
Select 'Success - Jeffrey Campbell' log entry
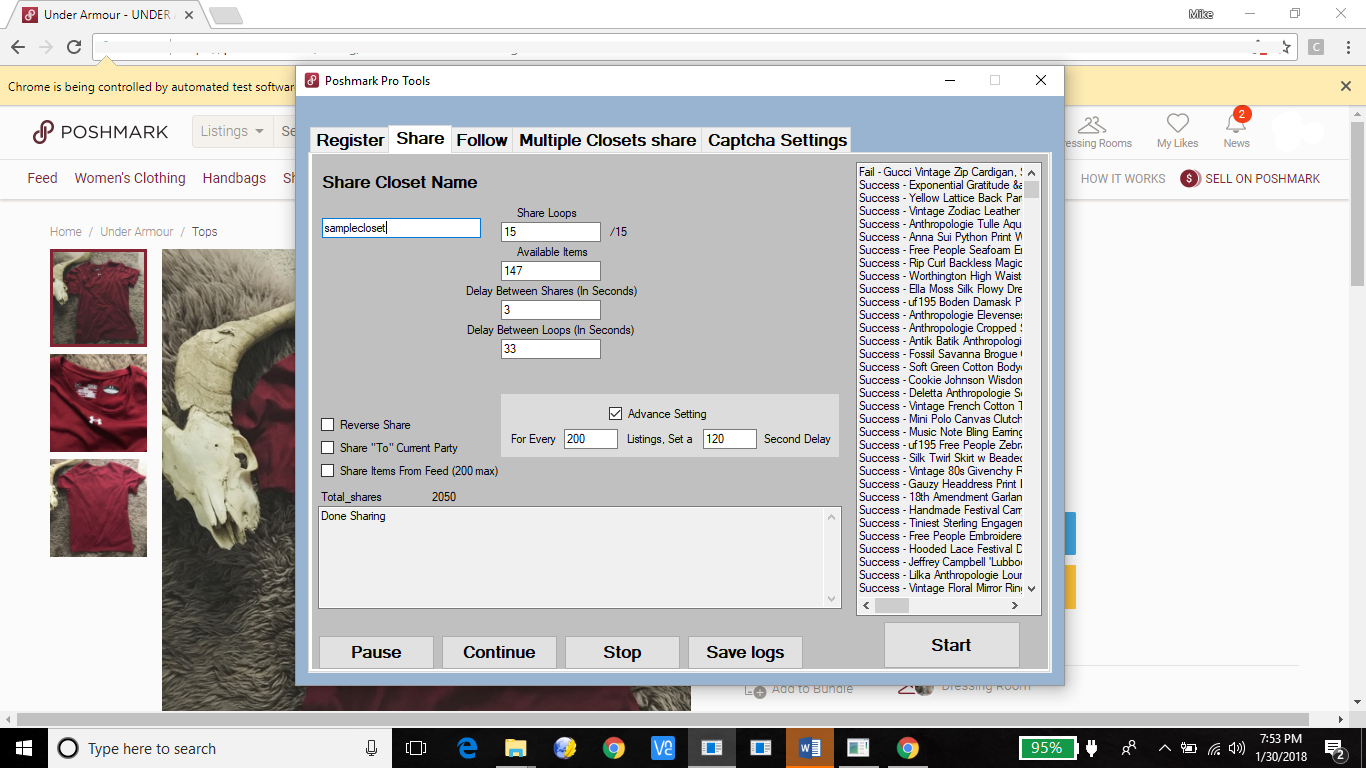pos(940,562)
